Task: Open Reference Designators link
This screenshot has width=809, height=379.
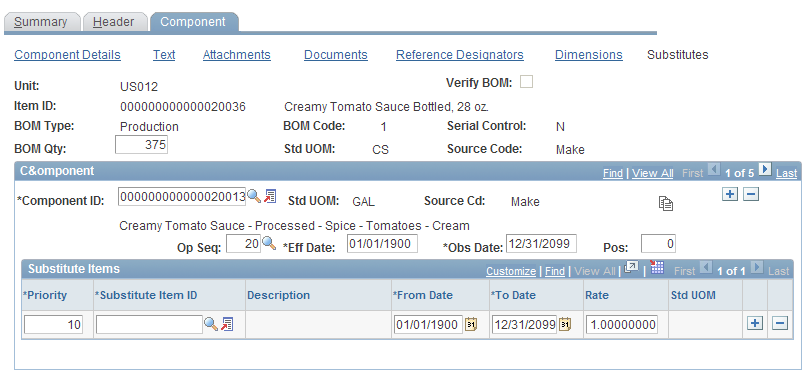Action: [x=460, y=55]
